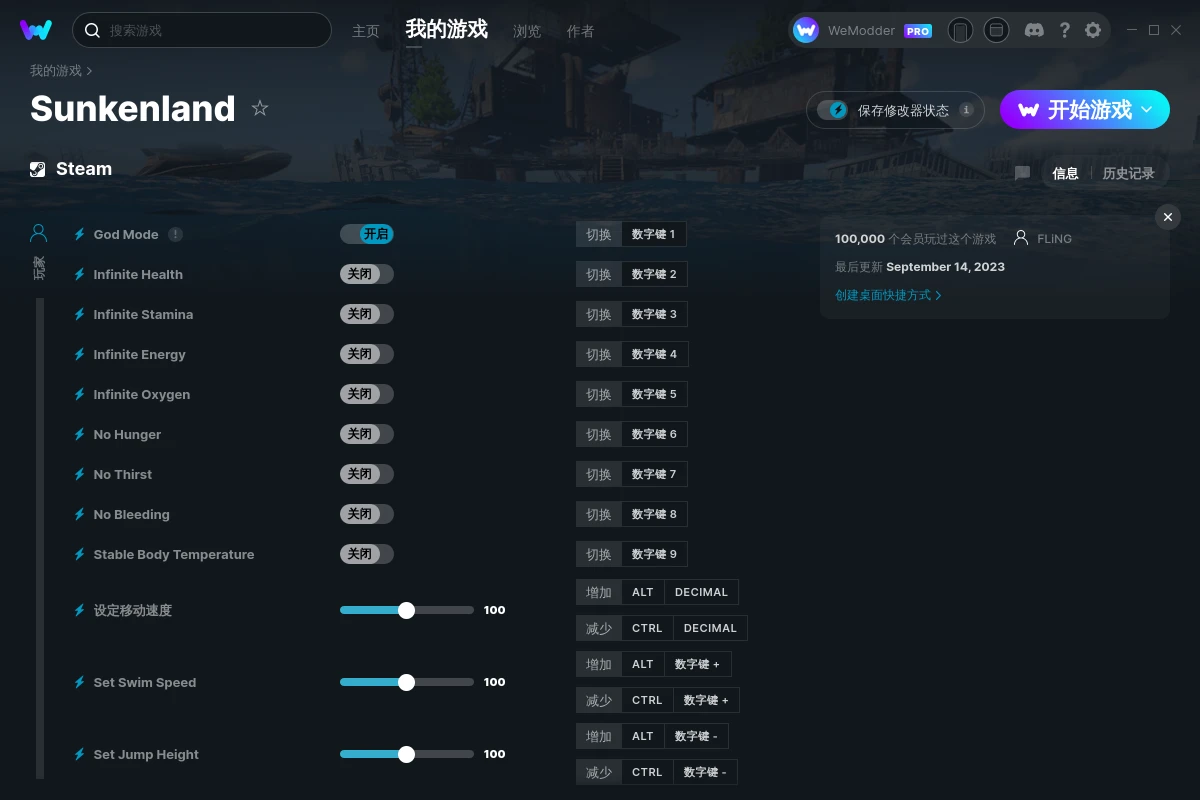Close the info panel
The image size is (1200, 800).
[x=1168, y=217]
